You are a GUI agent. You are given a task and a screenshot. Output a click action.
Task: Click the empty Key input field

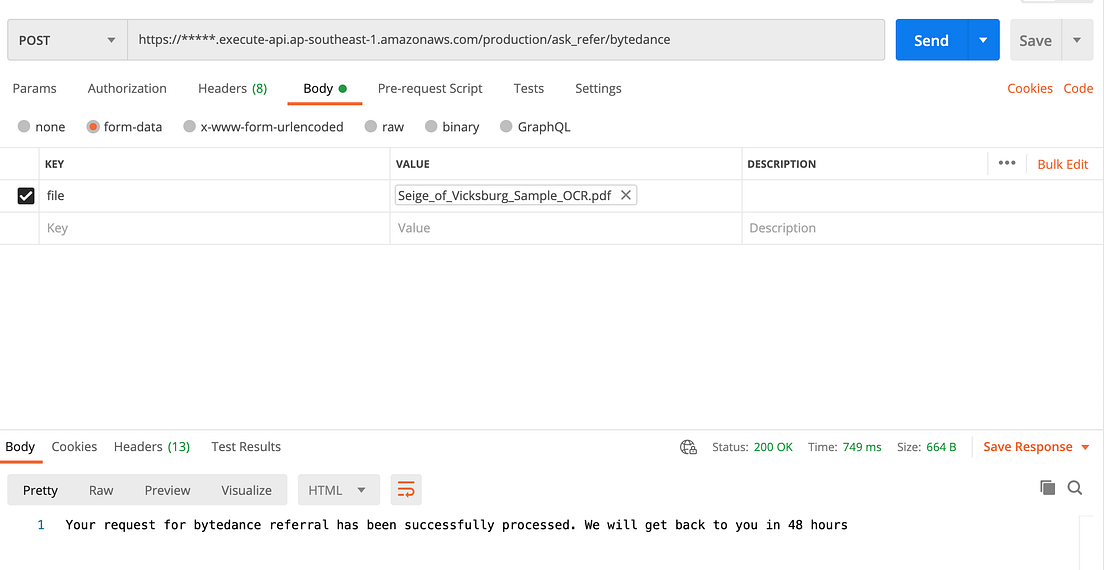[x=215, y=228]
